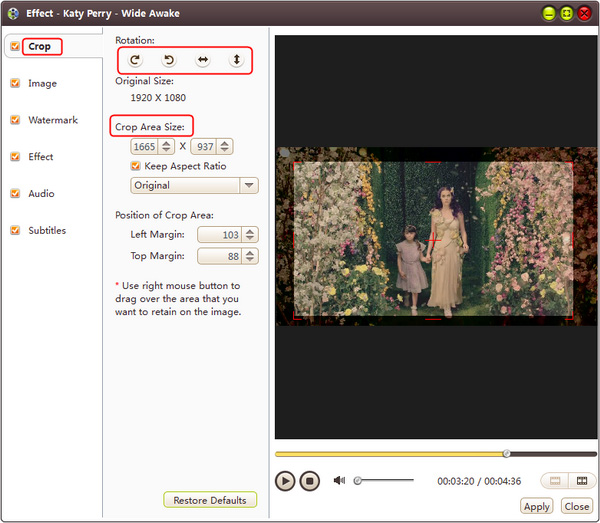Switch to split preview view icon
This screenshot has height=523, width=600.
(x=581, y=481)
